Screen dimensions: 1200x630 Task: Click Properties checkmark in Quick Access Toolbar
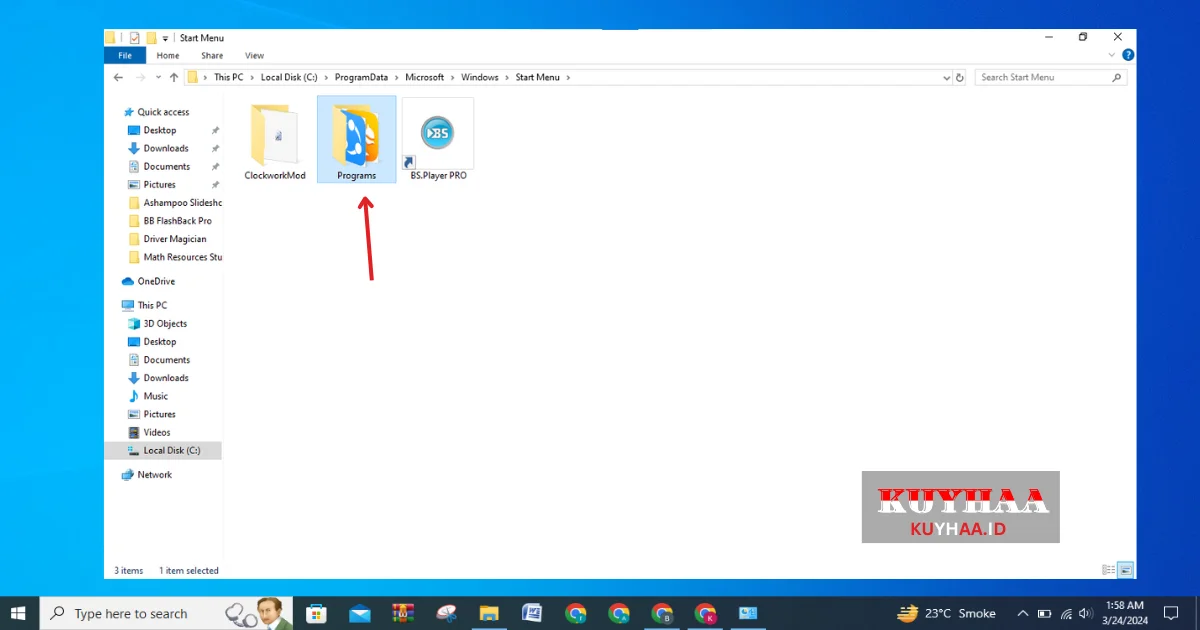(x=135, y=38)
